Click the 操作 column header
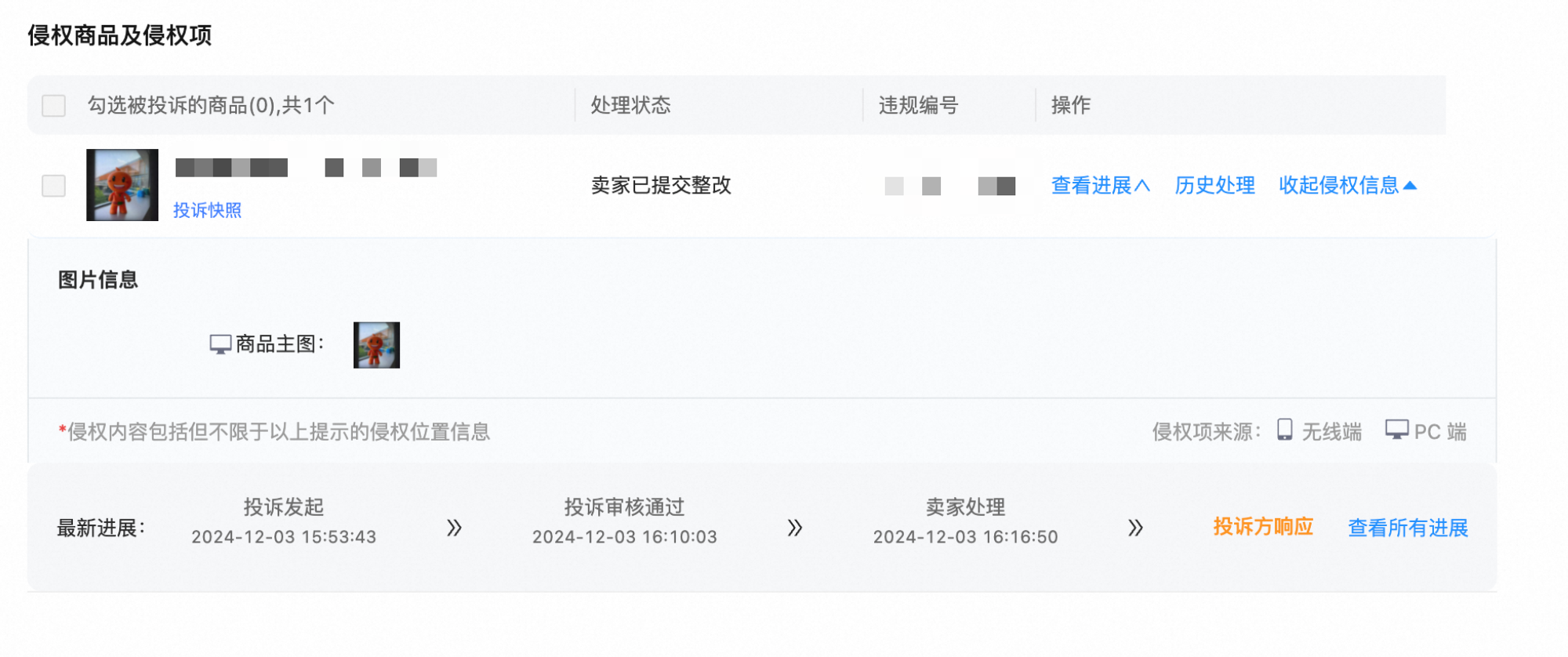Image resolution: width=1568 pixels, height=657 pixels. coord(1071,105)
